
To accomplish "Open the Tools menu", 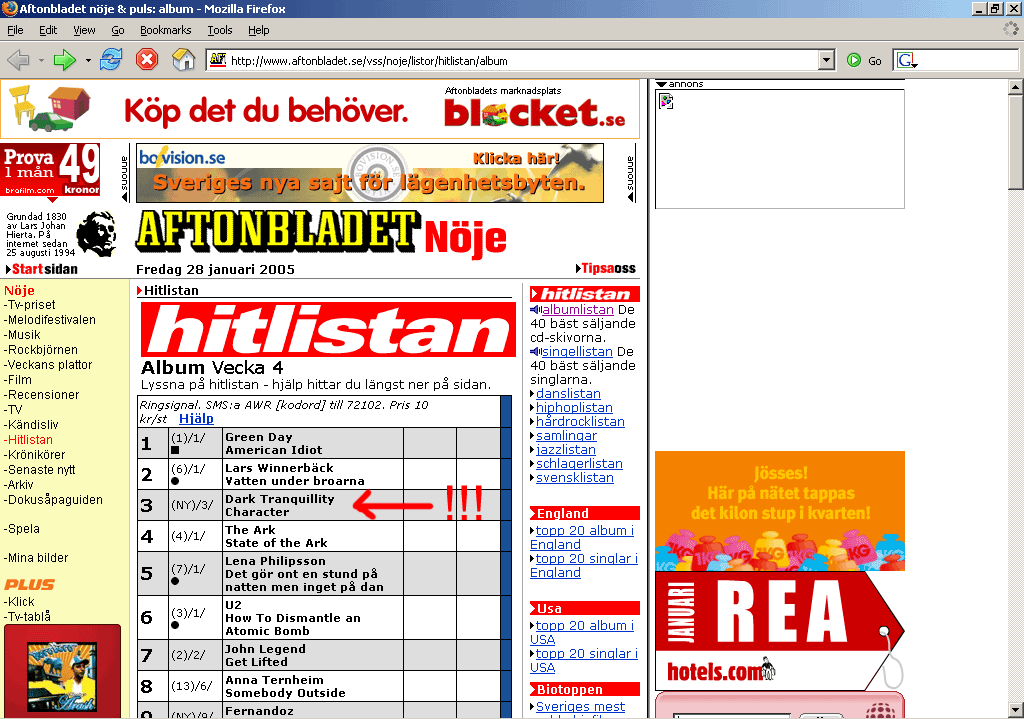I will (219, 30).
